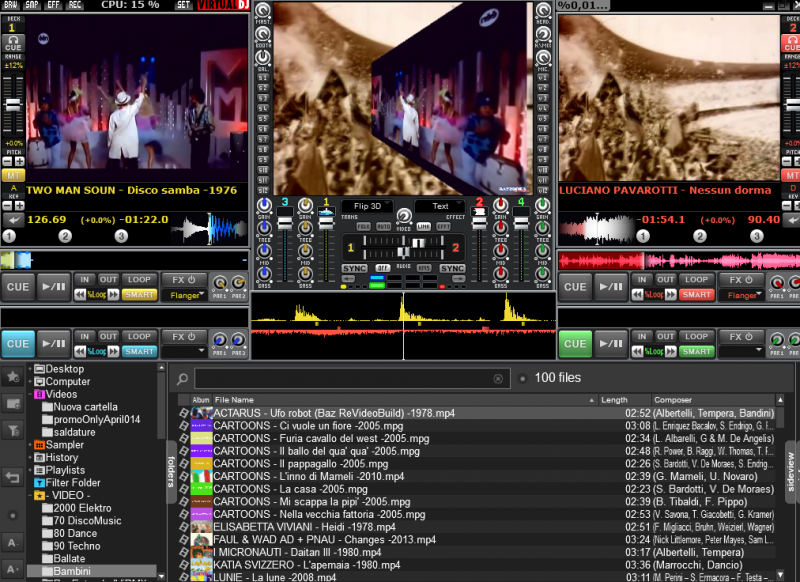Toggle the FX power button on left deck

184,280
